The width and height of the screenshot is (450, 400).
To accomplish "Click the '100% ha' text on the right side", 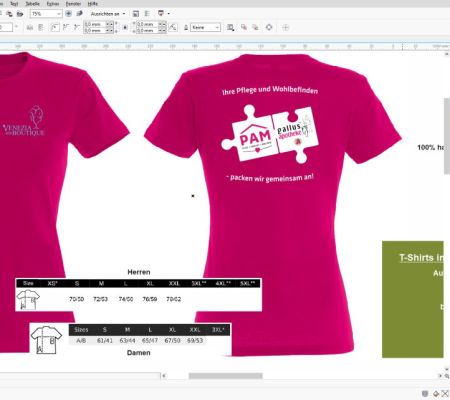I will (431, 147).
